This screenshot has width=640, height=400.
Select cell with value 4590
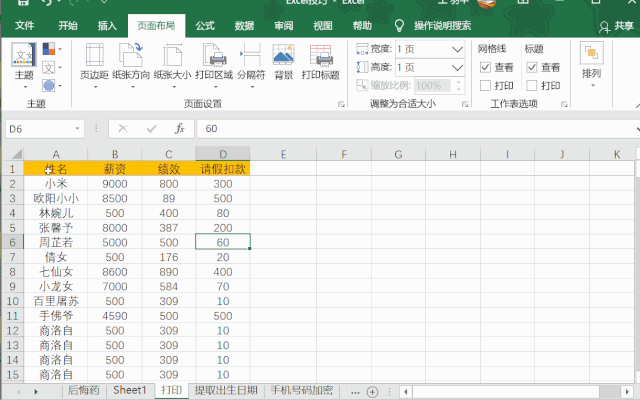tap(115, 316)
